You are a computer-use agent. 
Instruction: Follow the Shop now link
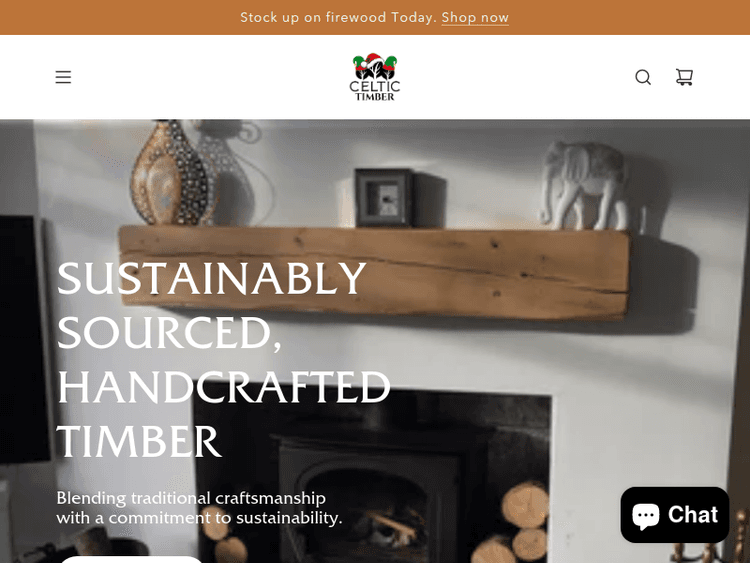[475, 18]
